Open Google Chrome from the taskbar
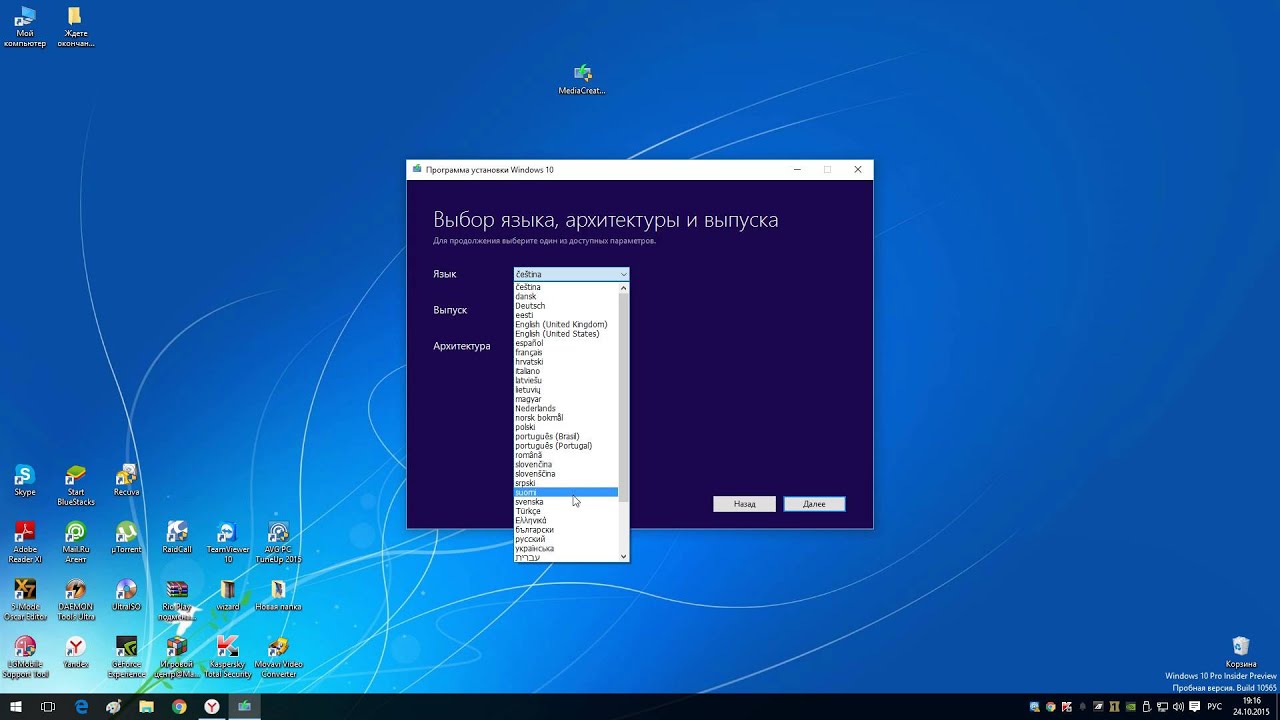Screen dimensions: 1280x720 pos(179,706)
